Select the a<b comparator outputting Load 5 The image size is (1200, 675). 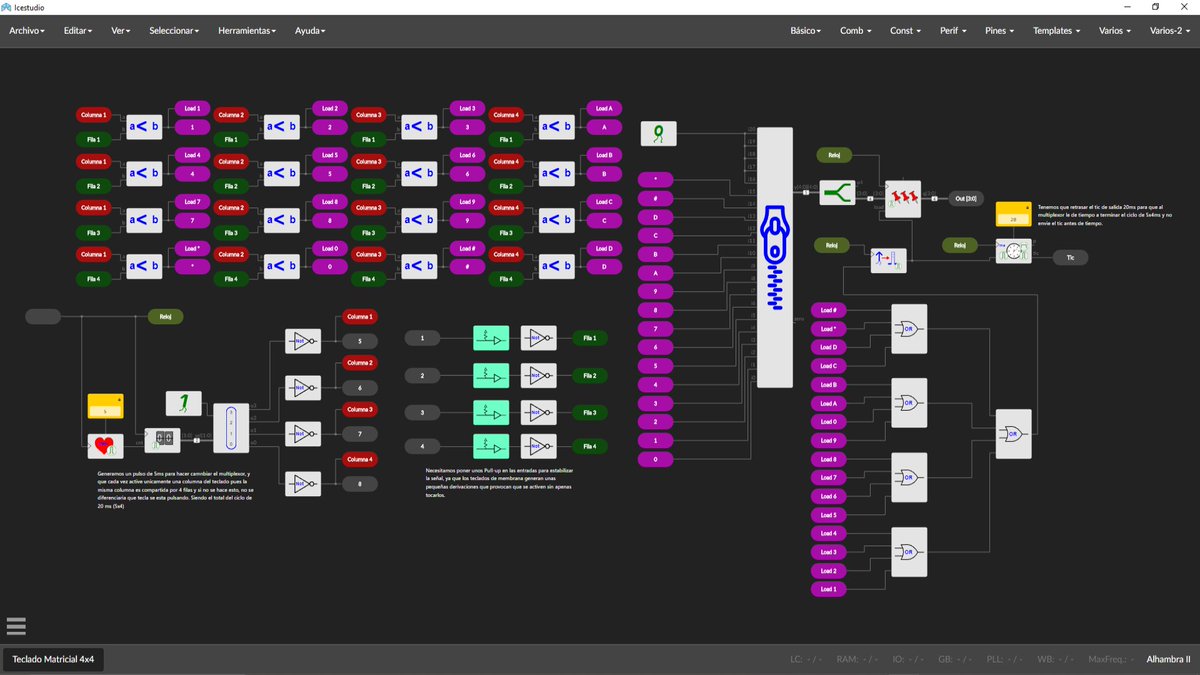[281, 173]
